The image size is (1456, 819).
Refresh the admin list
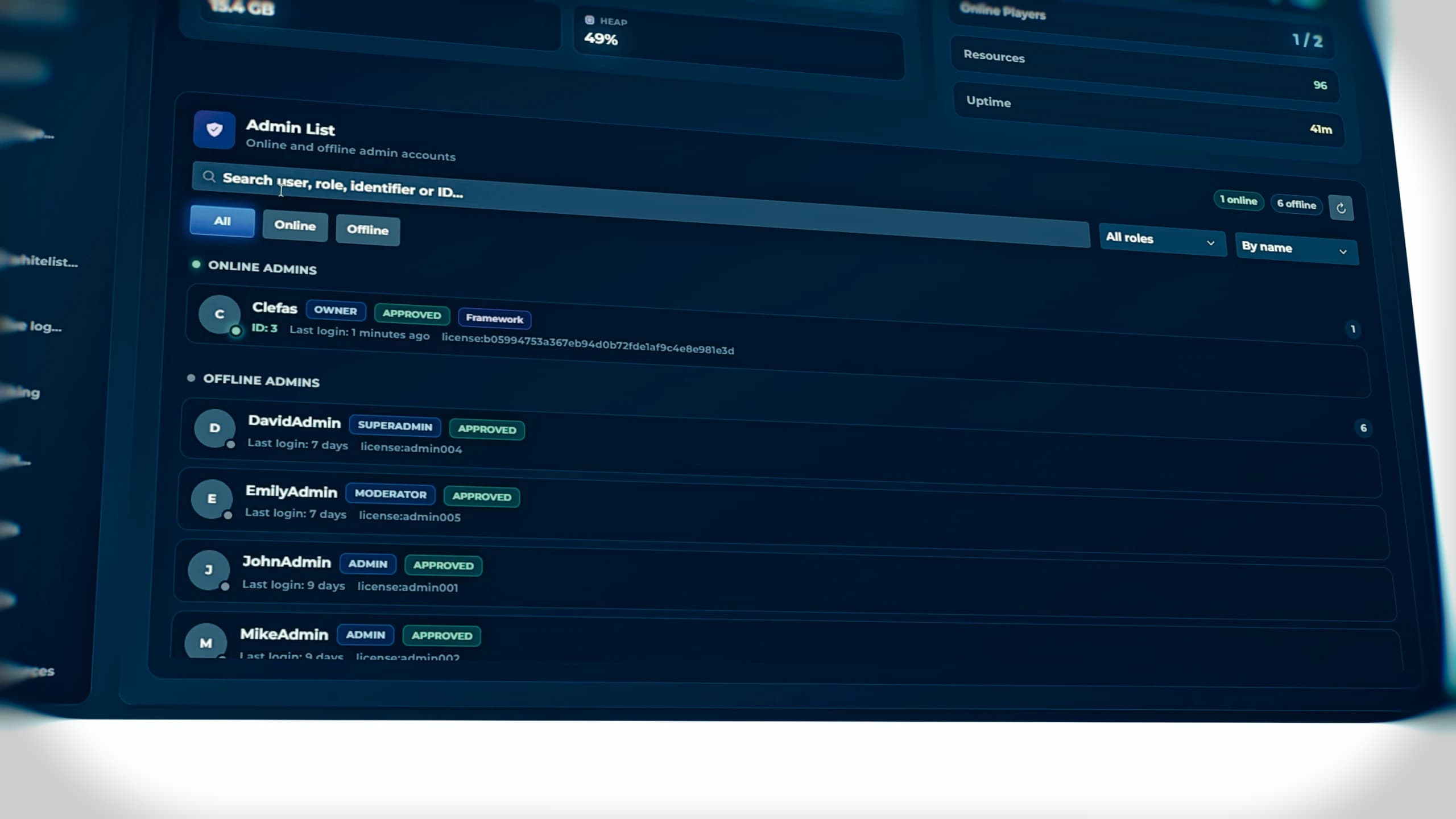(1341, 208)
